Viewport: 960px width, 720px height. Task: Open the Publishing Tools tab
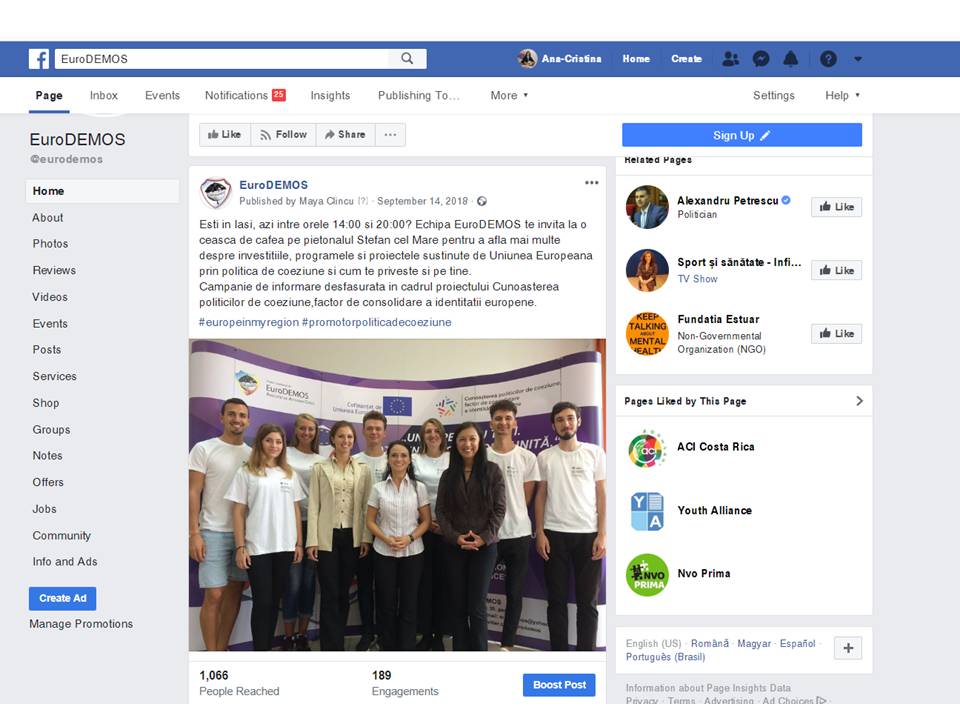(x=418, y=96)
